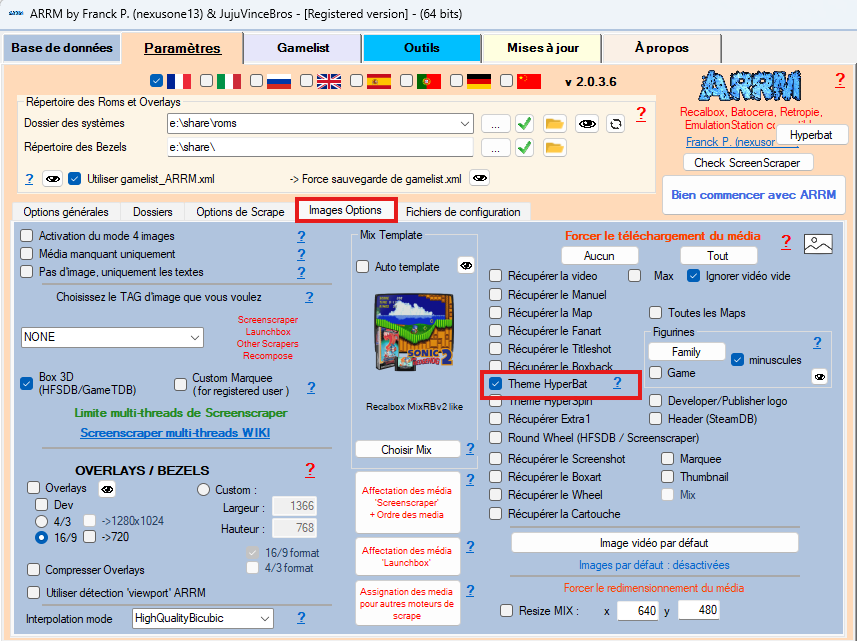Screen dimensions: 857x641
Task: Choose the German flag language
Action: point(479,81)
